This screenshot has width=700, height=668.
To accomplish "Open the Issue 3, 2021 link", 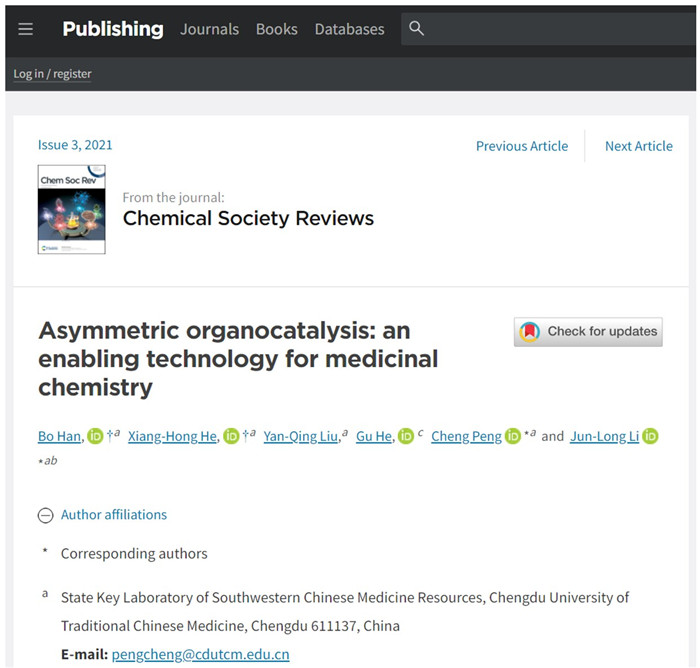I will [75, 145].
